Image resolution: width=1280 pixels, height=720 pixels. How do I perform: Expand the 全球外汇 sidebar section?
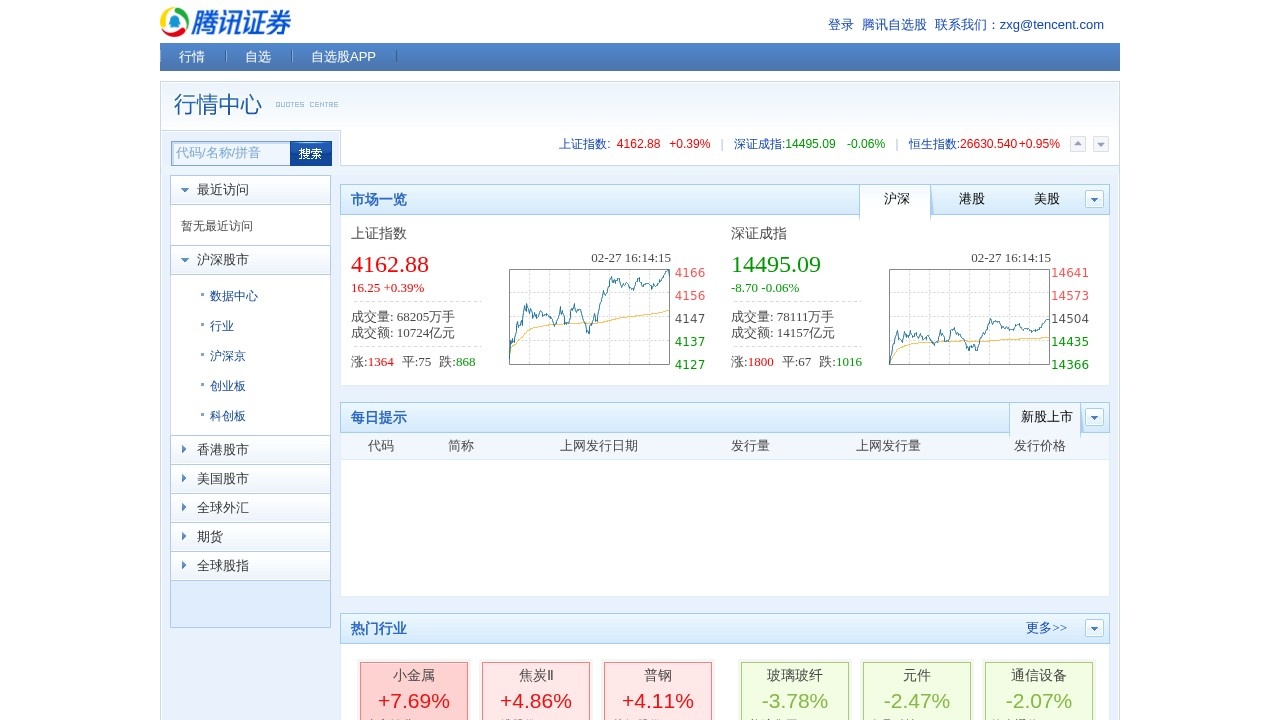250,508
